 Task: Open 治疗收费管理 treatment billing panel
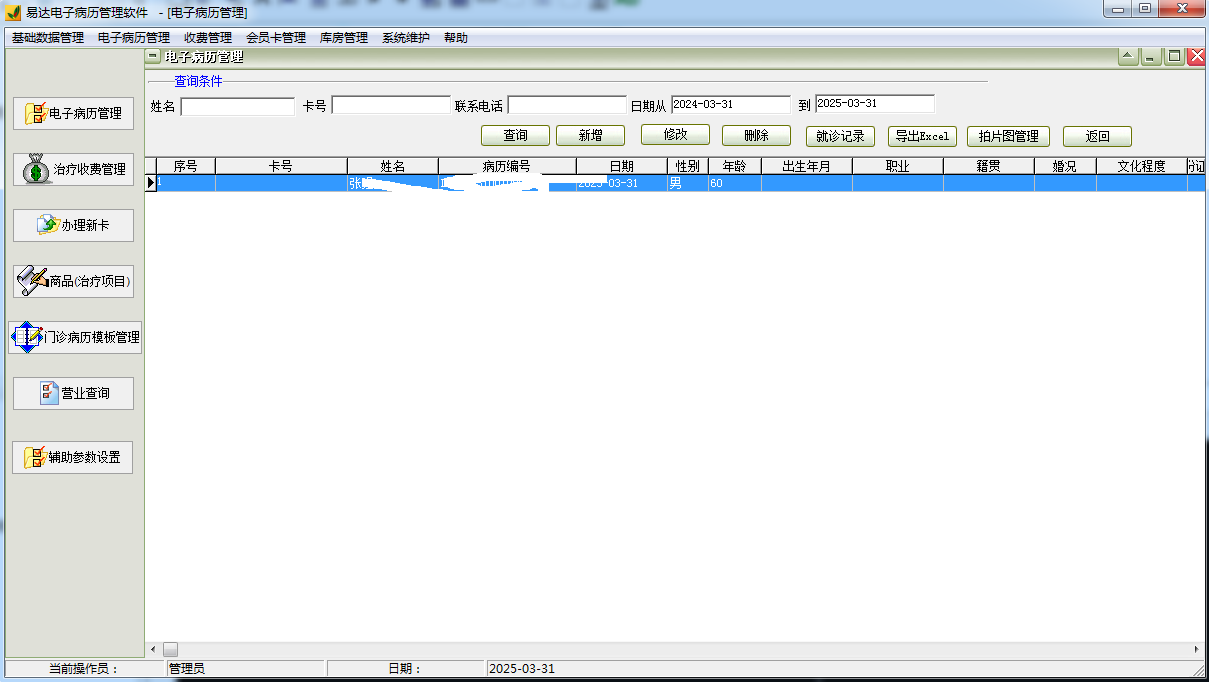coord(72,168)
